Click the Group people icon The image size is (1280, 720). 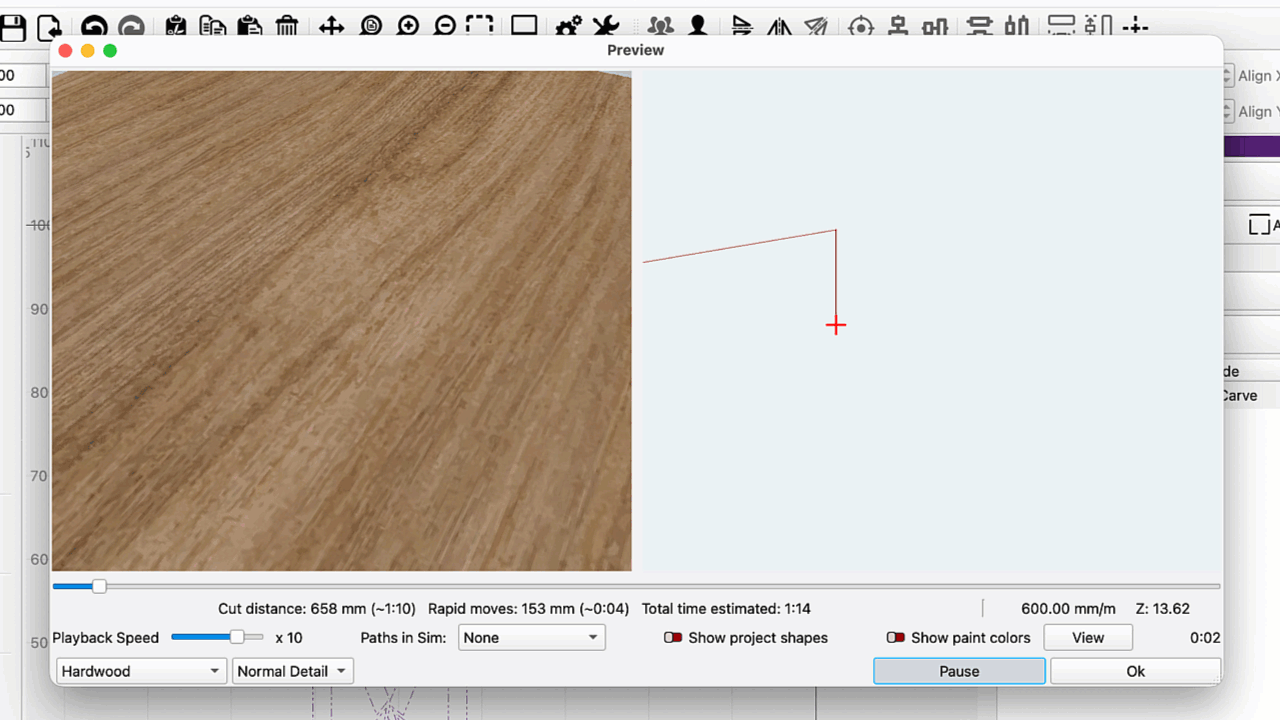660,27
